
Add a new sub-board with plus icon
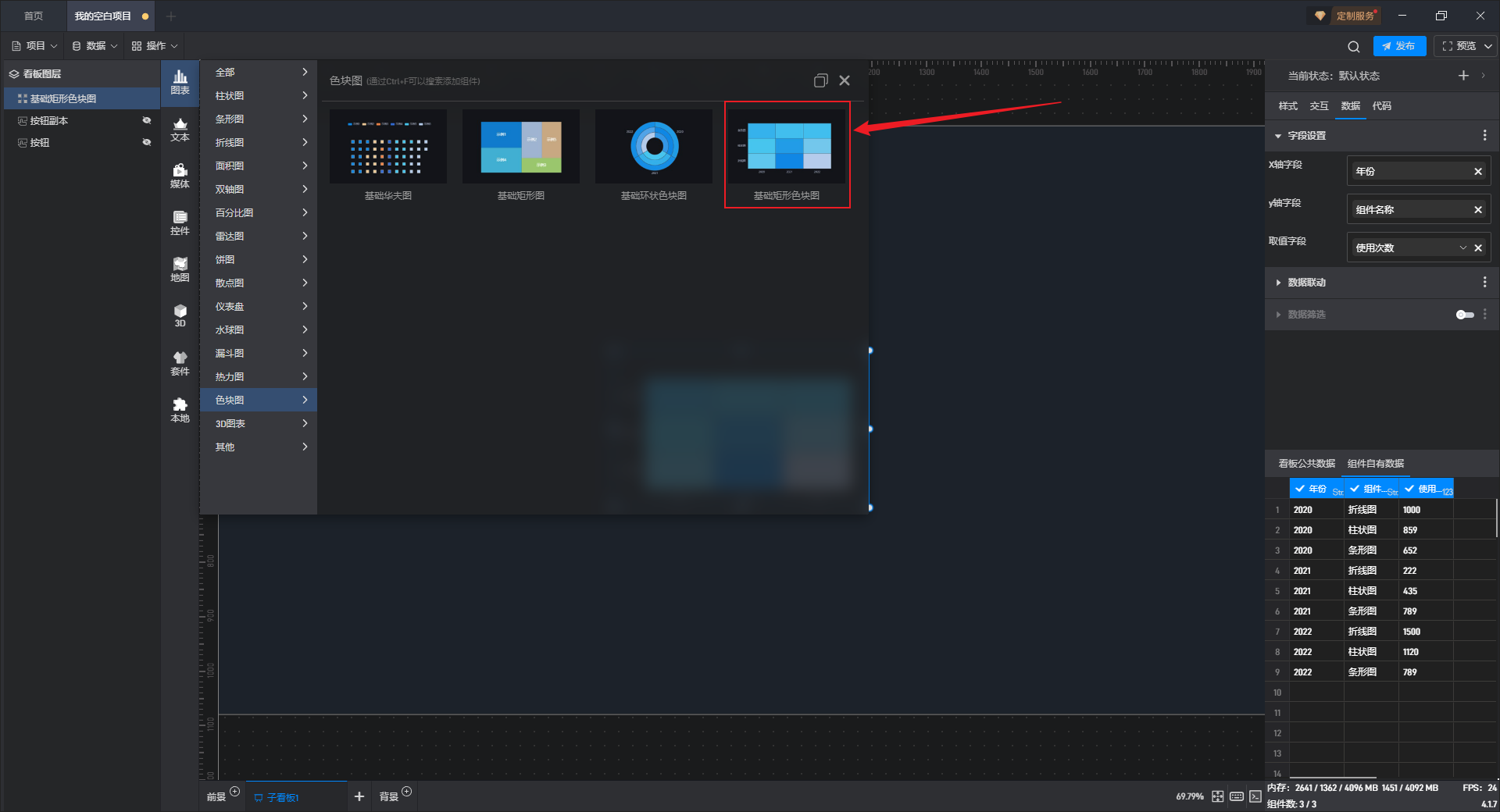[x=359, y=796]
